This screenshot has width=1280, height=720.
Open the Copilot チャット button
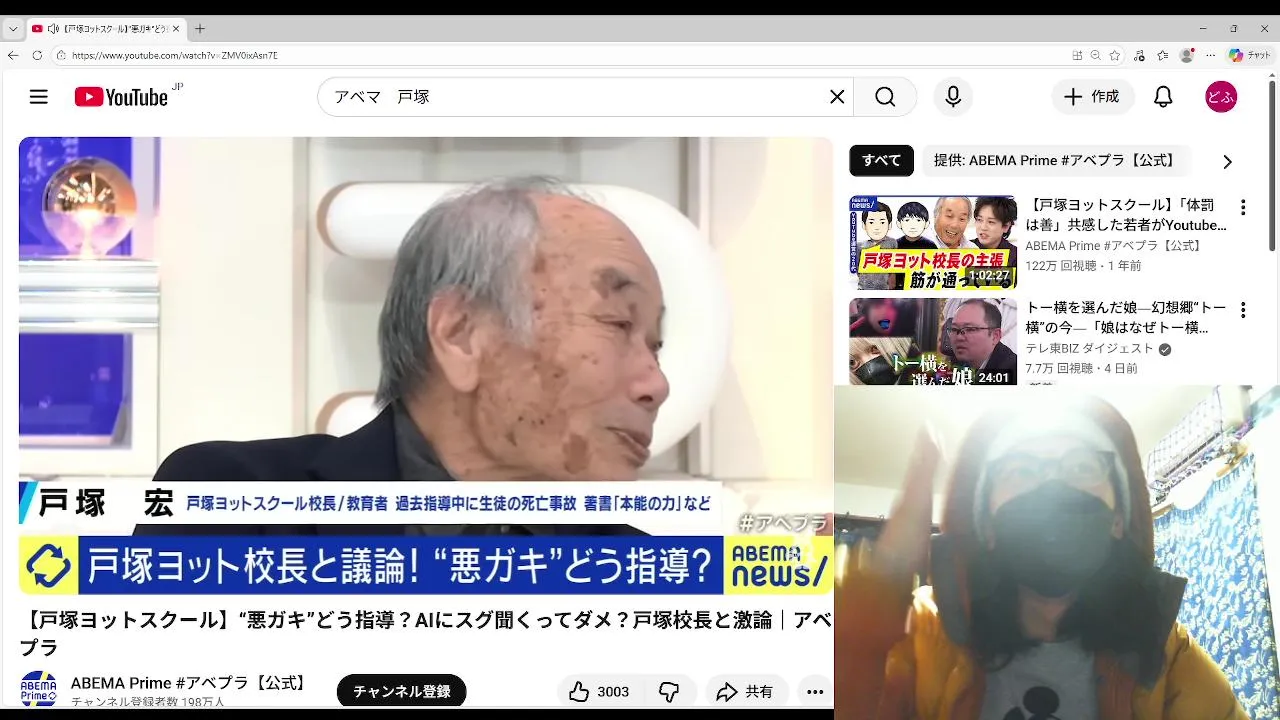1250,55
